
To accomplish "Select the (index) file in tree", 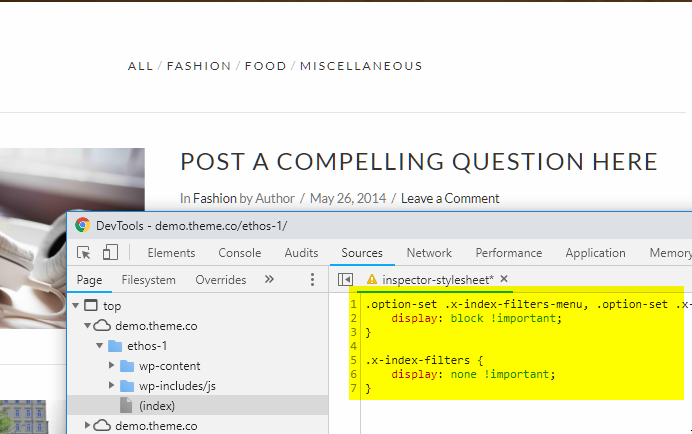I will click(157, 406).
